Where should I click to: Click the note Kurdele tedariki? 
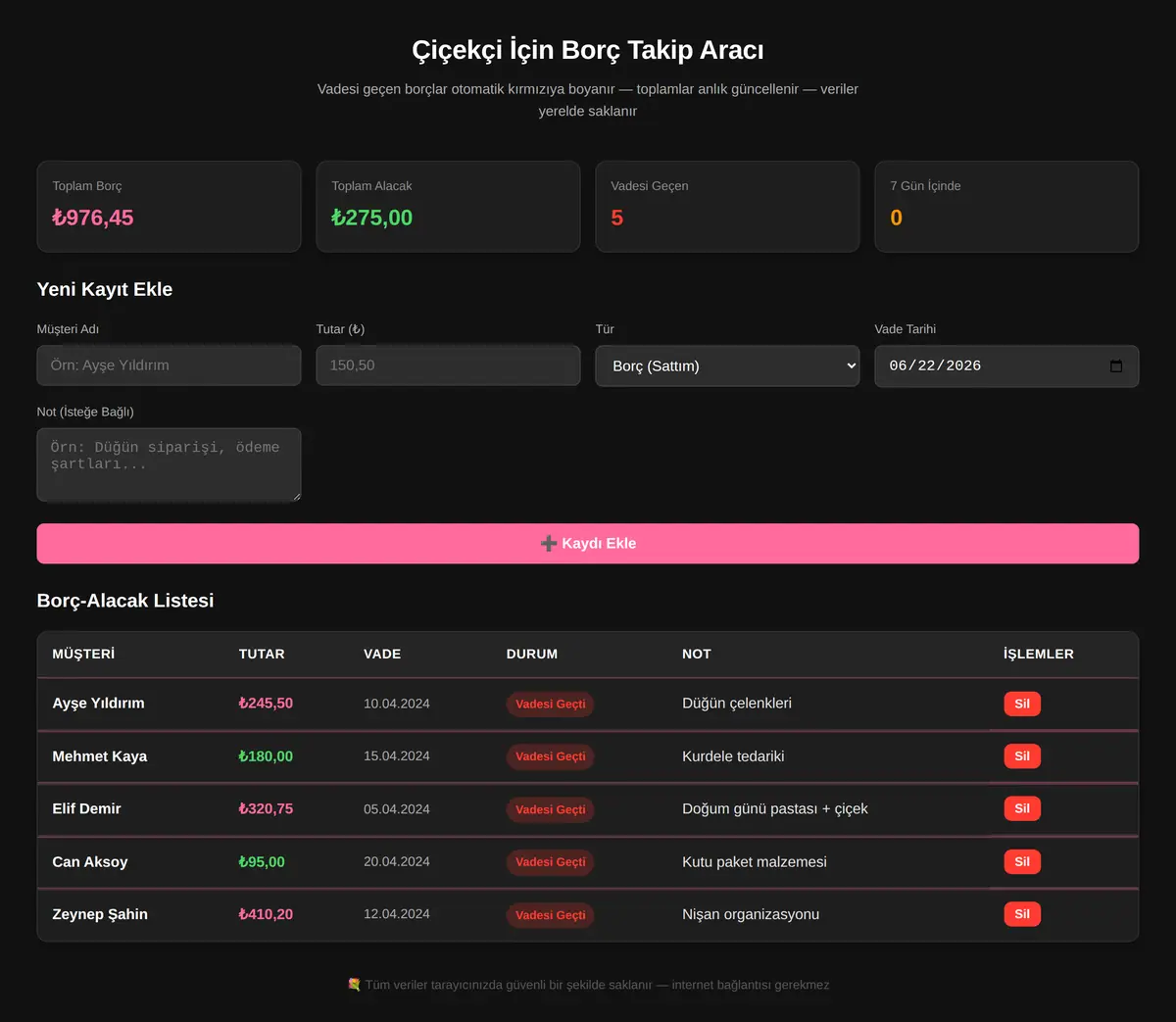click(x=733, y=756)
